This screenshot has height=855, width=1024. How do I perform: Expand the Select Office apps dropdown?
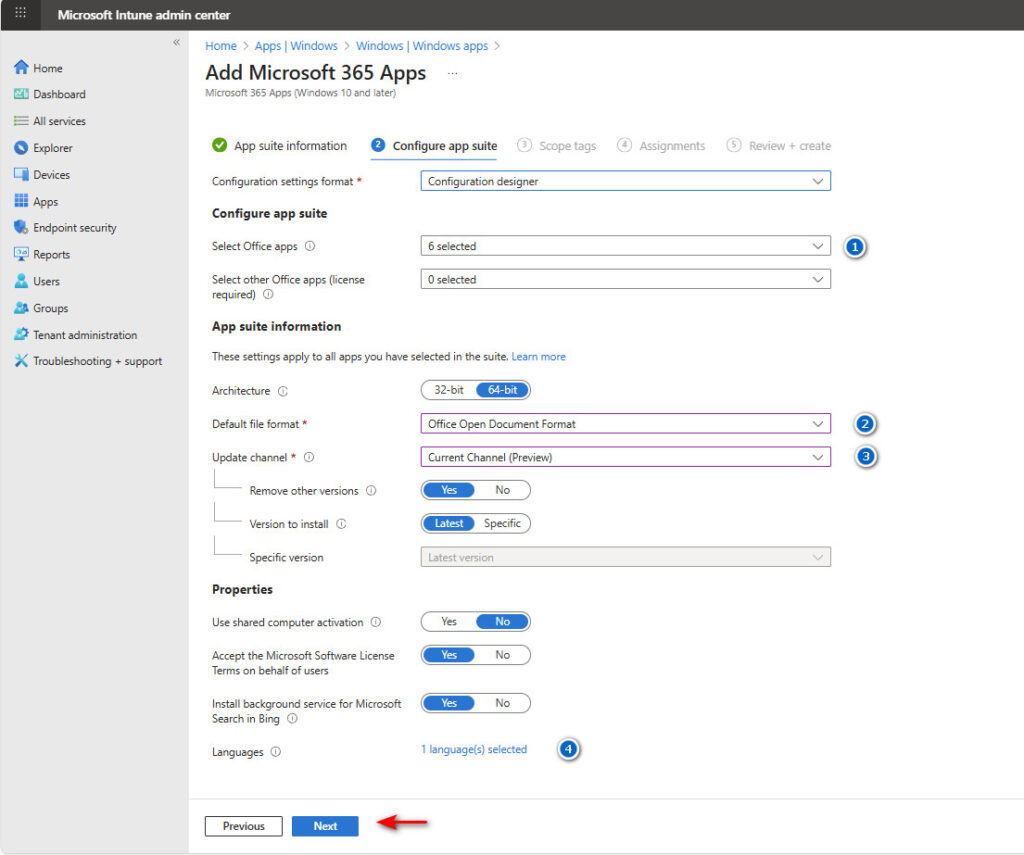pos(625,246)
